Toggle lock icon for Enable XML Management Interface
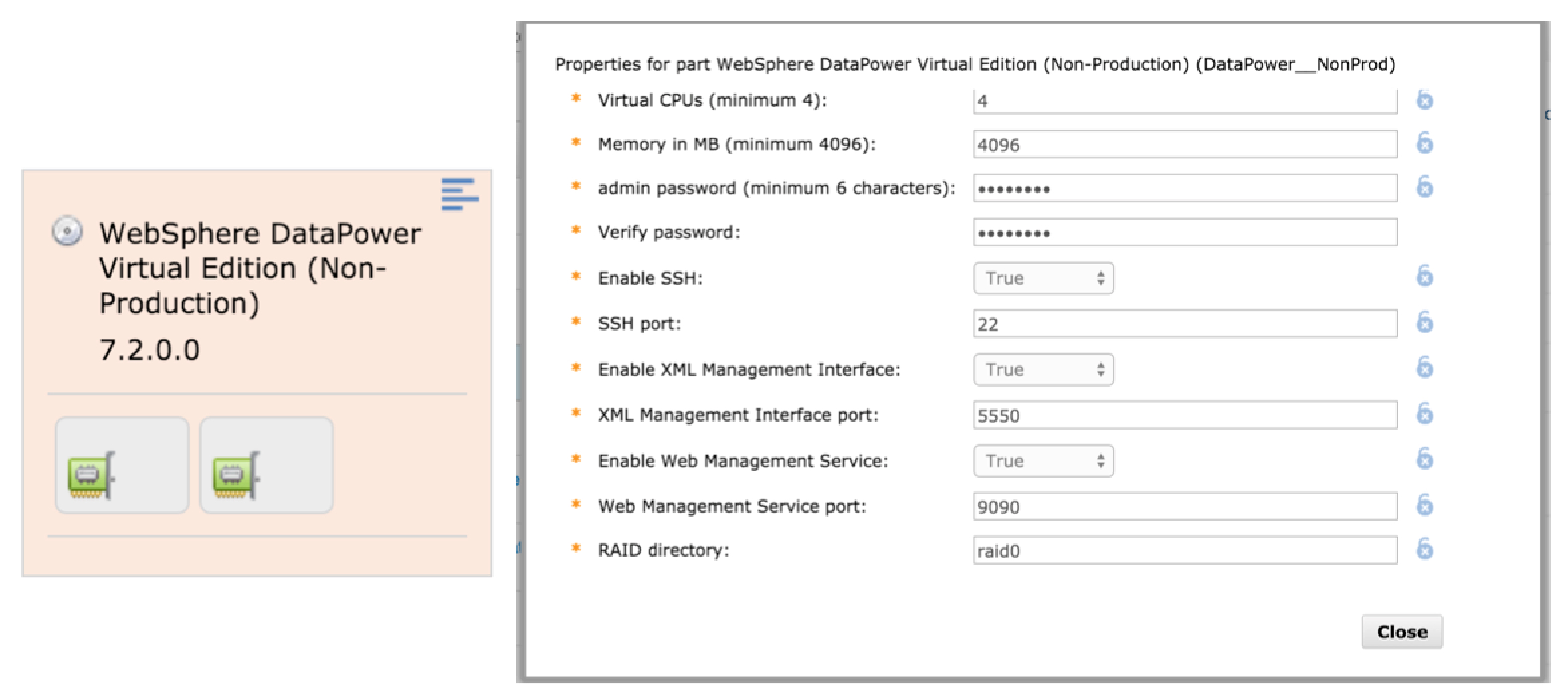1568x700 pixels. click(x=1425, y=367)
